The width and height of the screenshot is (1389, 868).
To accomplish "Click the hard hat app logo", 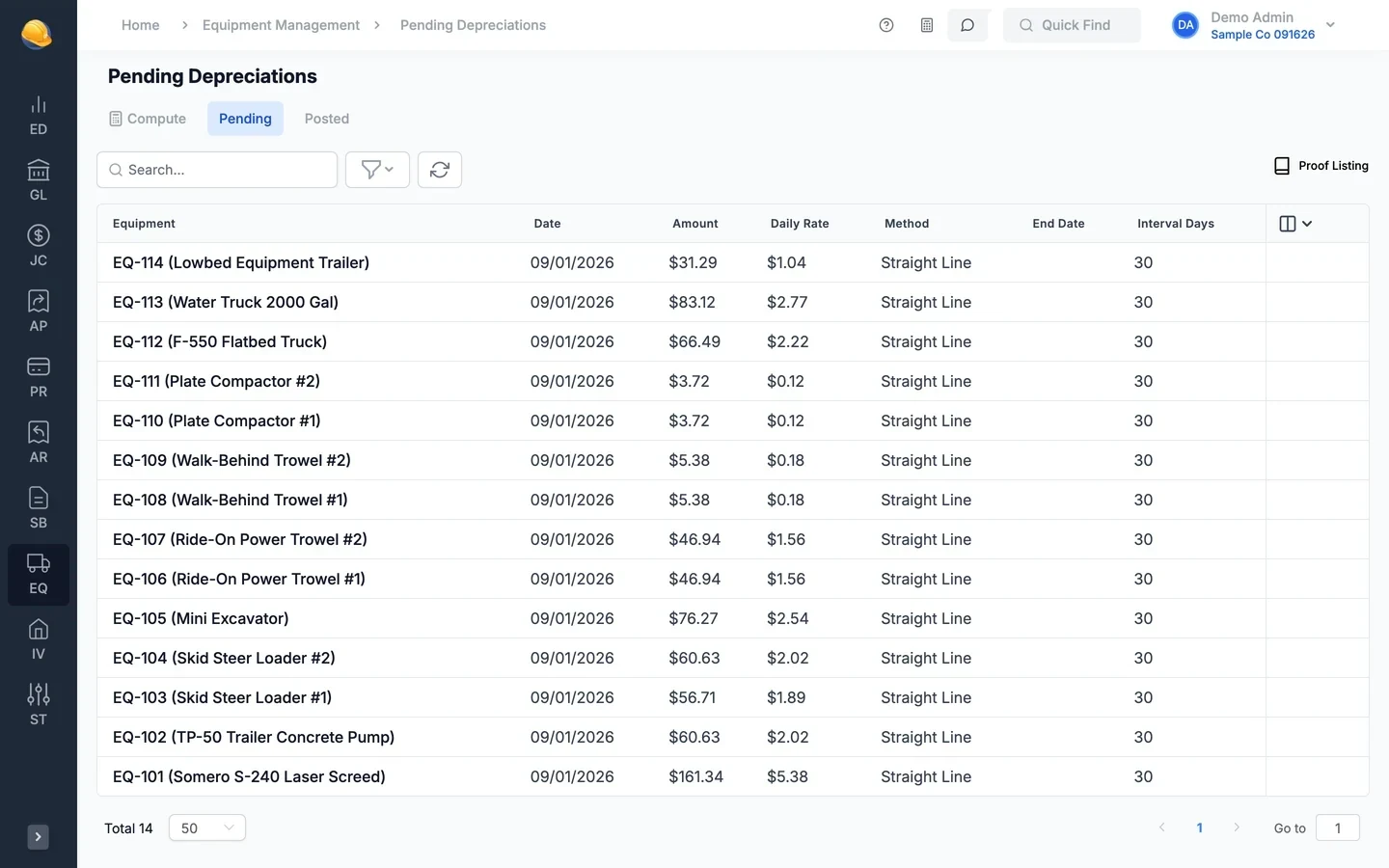I will click(x=37, y=34).
